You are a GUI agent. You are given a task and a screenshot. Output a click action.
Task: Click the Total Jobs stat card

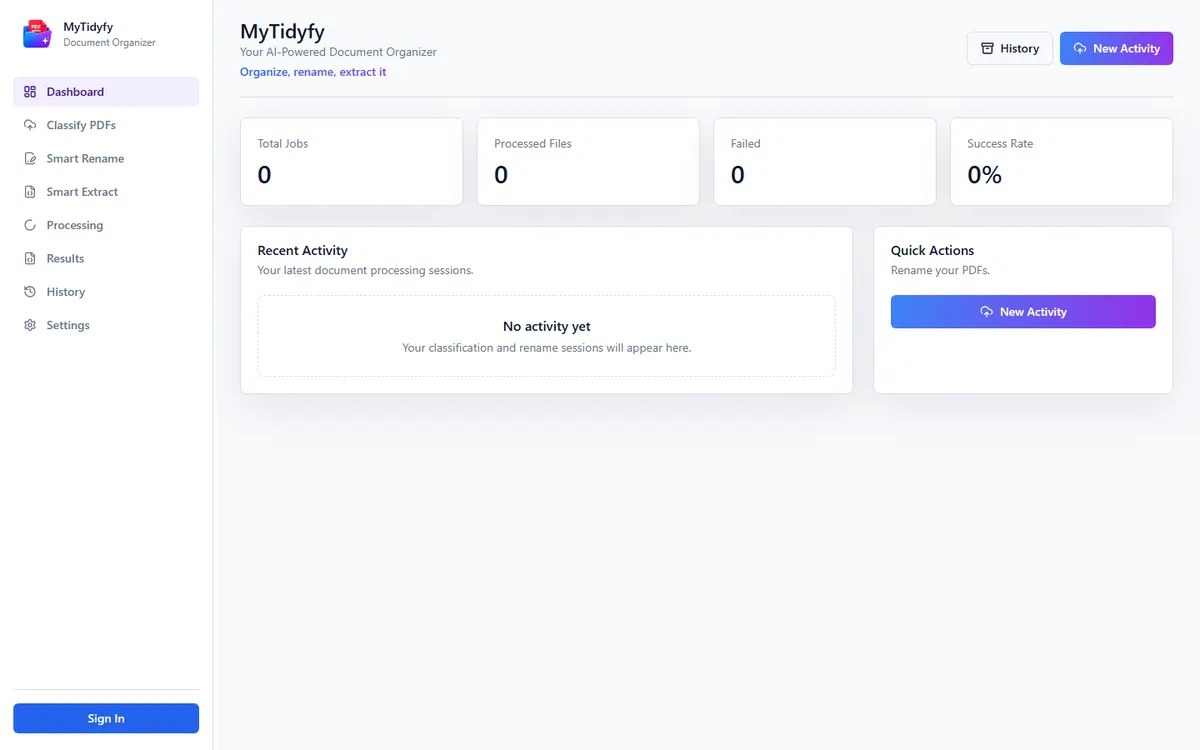(x=351, y=162)
